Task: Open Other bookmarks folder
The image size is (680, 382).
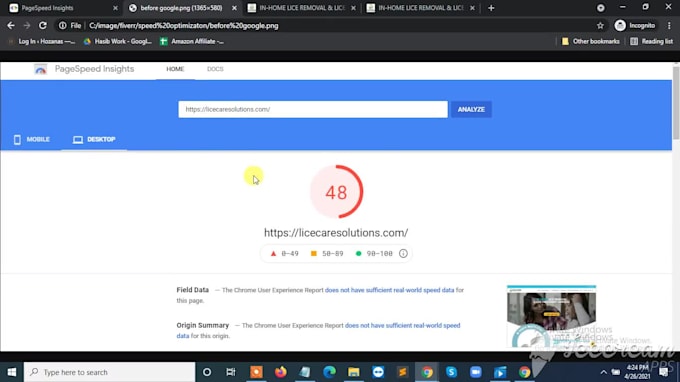Action: pyautogui.click(x=591, y=42)
